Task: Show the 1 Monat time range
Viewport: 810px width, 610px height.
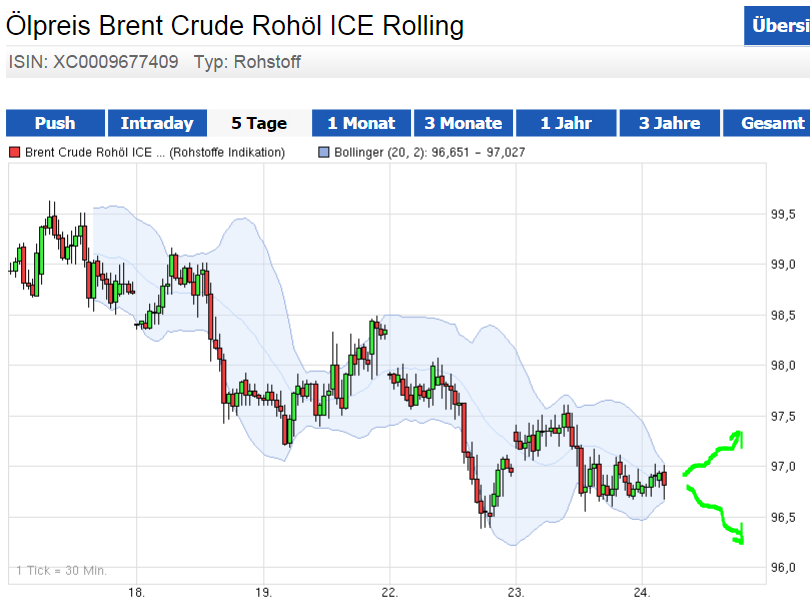Action: coord(361,123)
